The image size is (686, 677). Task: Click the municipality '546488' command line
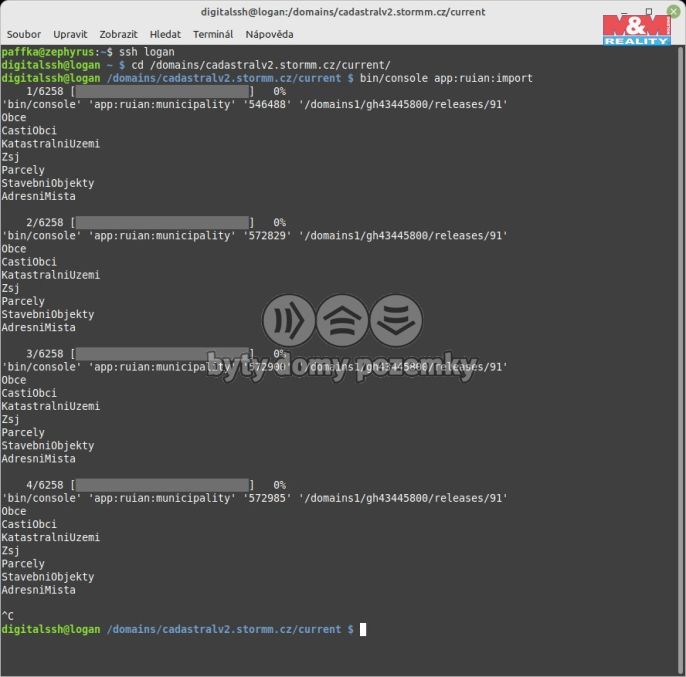254,104
